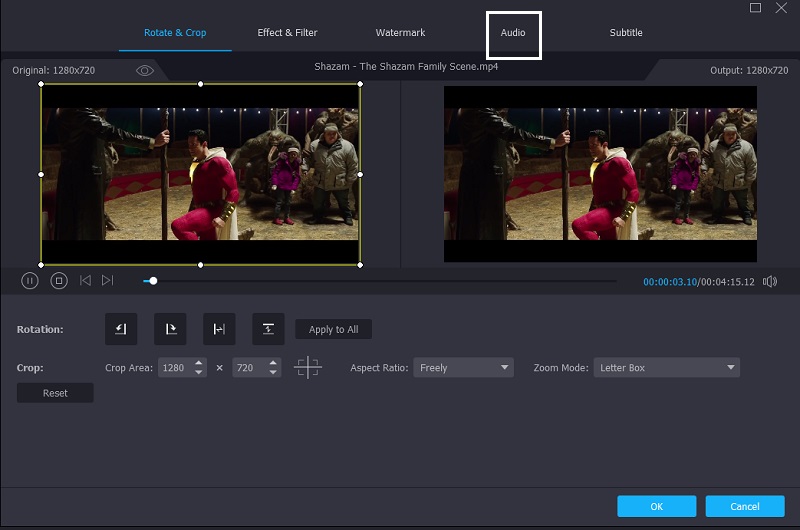Click the crop height field showing 720
The width and height of the screenshot is (800, 530).
coord(245,368)
